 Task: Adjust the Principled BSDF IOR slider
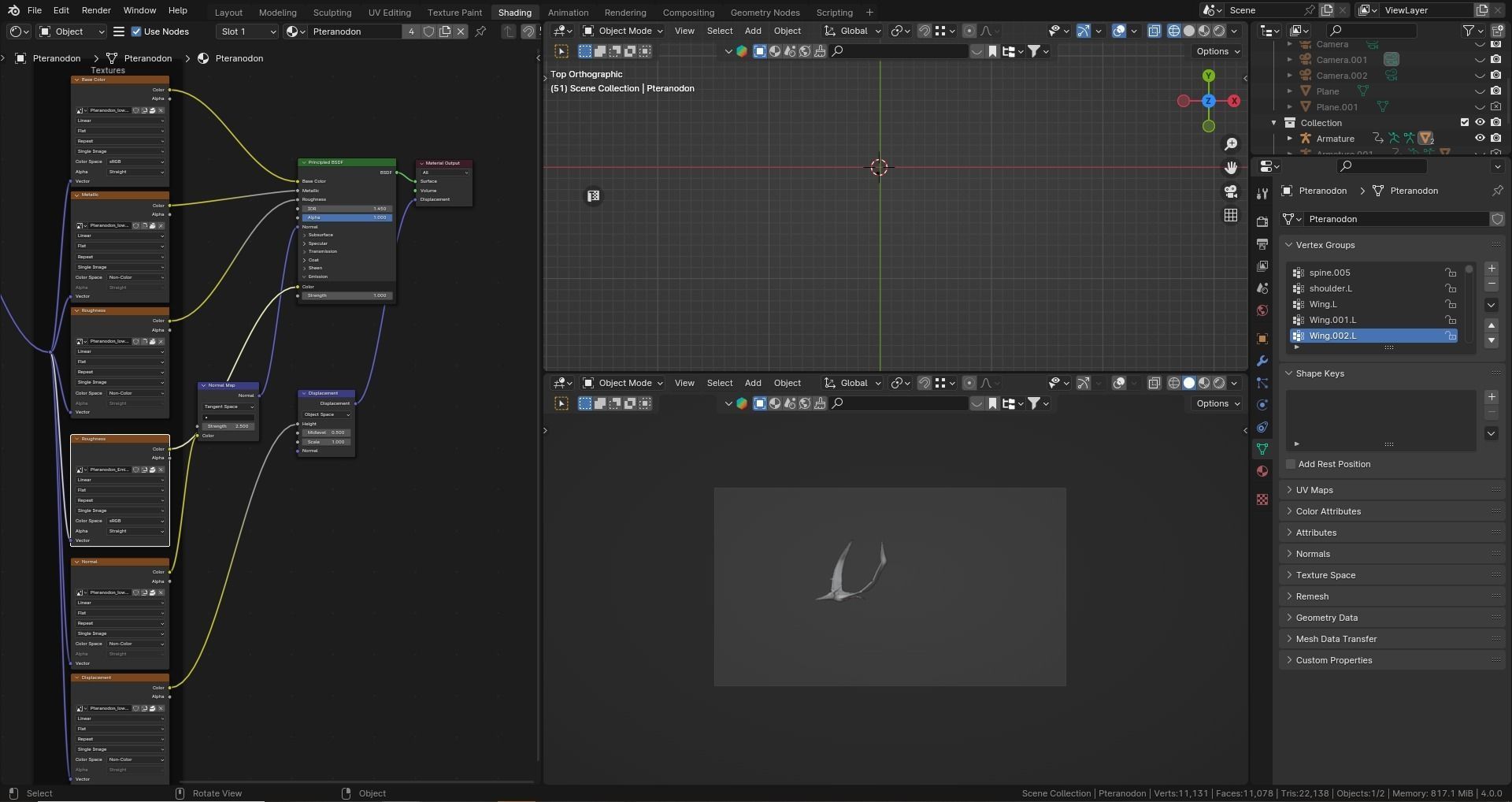click(x=346, y=209)
